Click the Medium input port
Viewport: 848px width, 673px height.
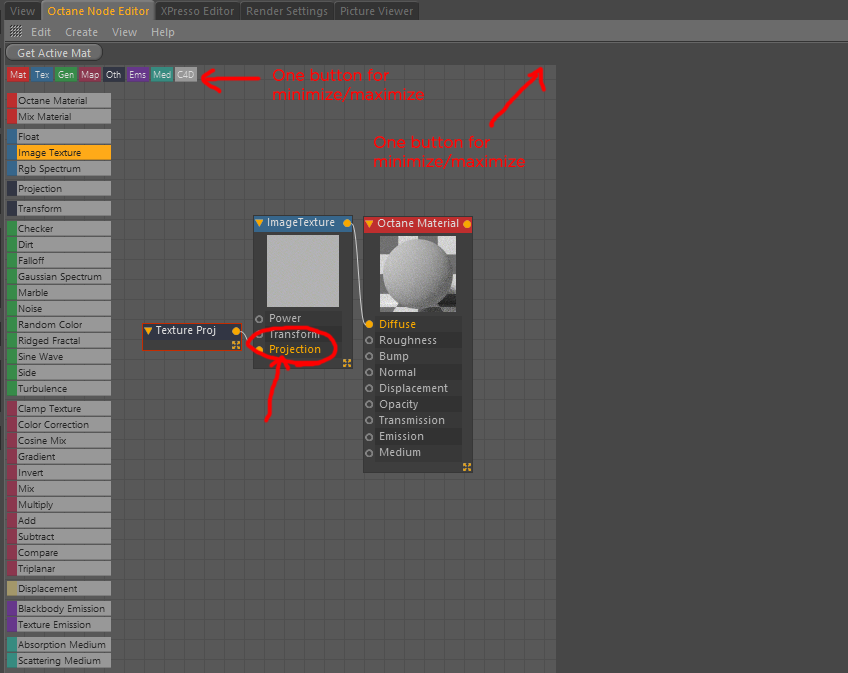(369, 453)
